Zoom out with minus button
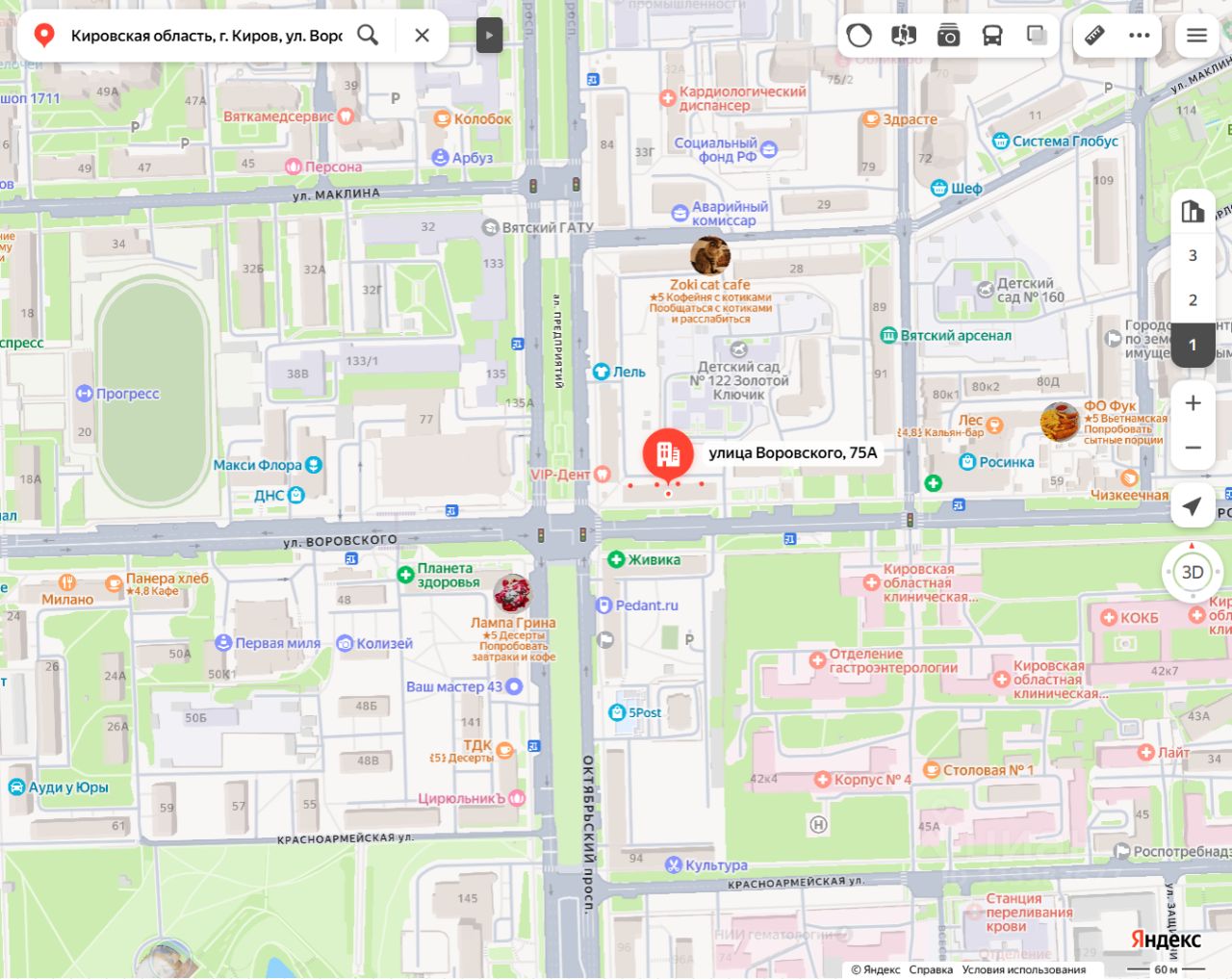Screen dimensions: 1232x979 (x=1193, y=448)
